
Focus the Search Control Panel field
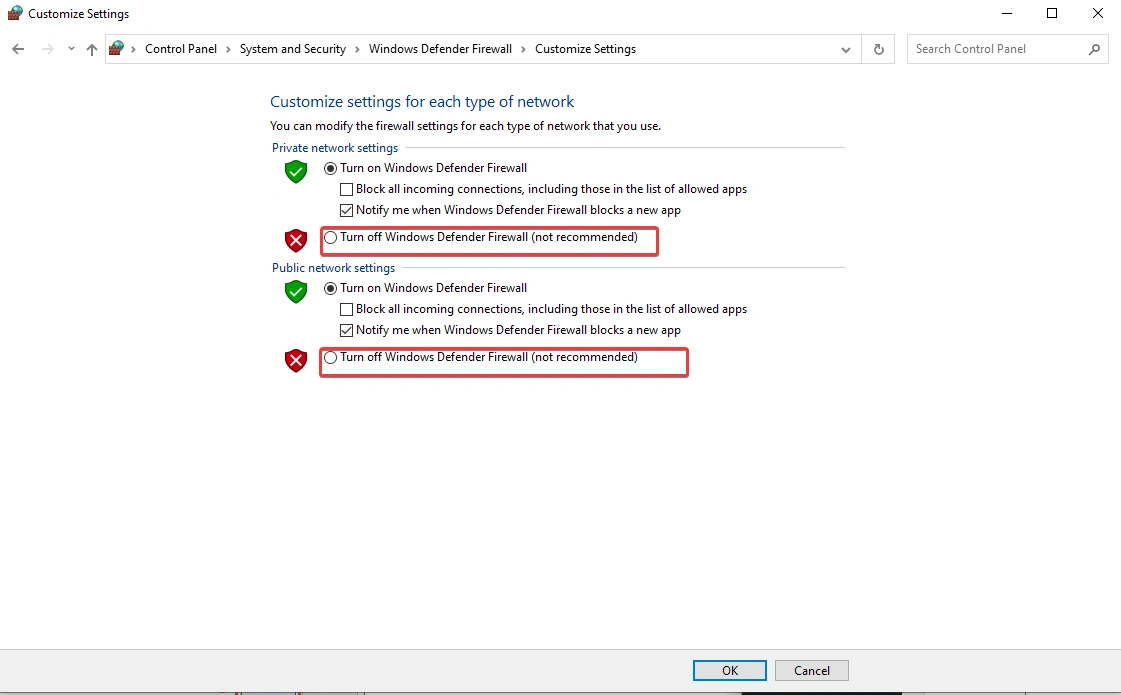point(1007,49)
